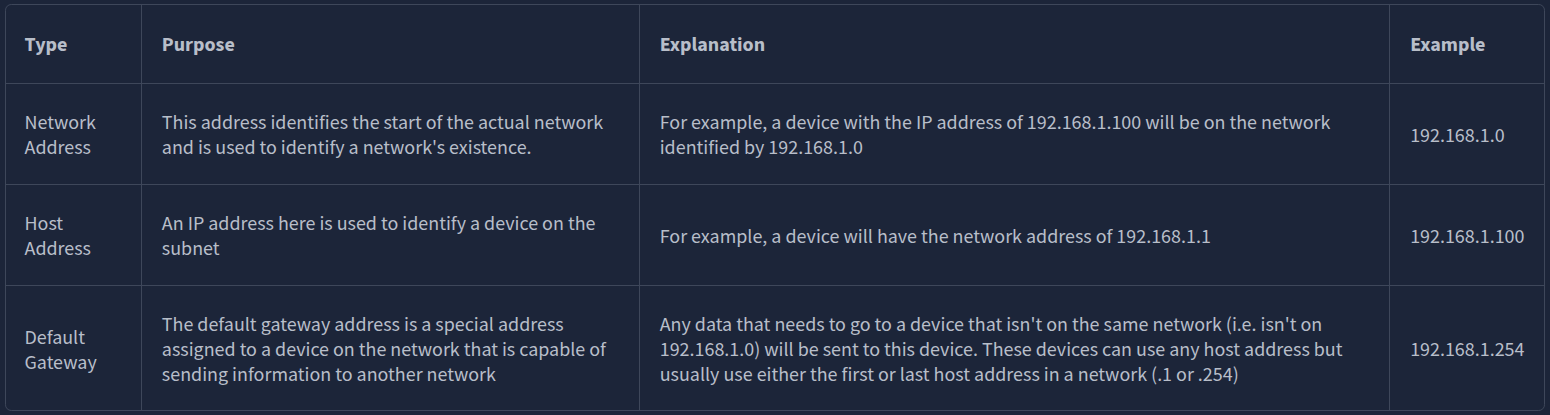Click the word "subnet" in Host purpose

pyautogui.click(x=190, y=249)
